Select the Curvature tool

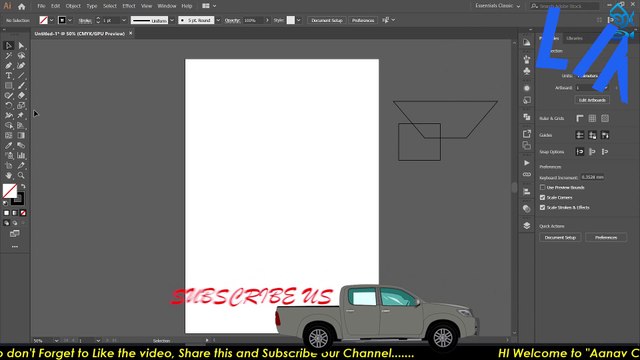point(21,66)
